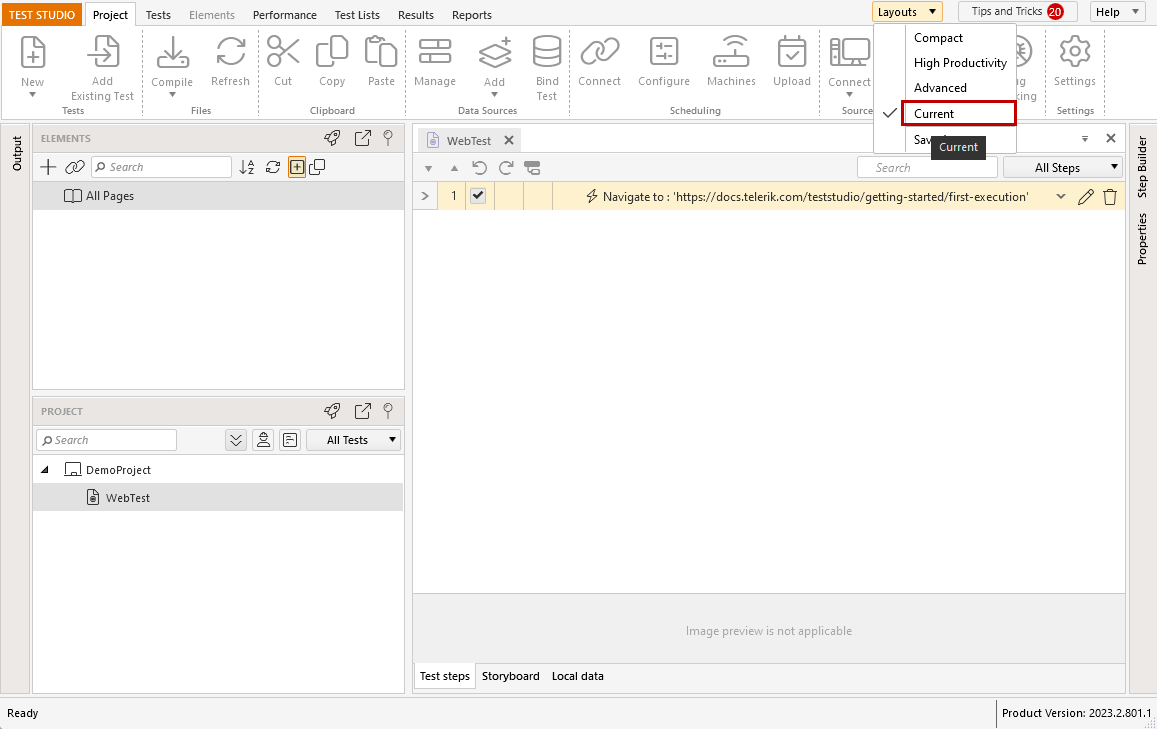
Task: Click the Paste icon in Clipboard
Action: click(381, 52)
